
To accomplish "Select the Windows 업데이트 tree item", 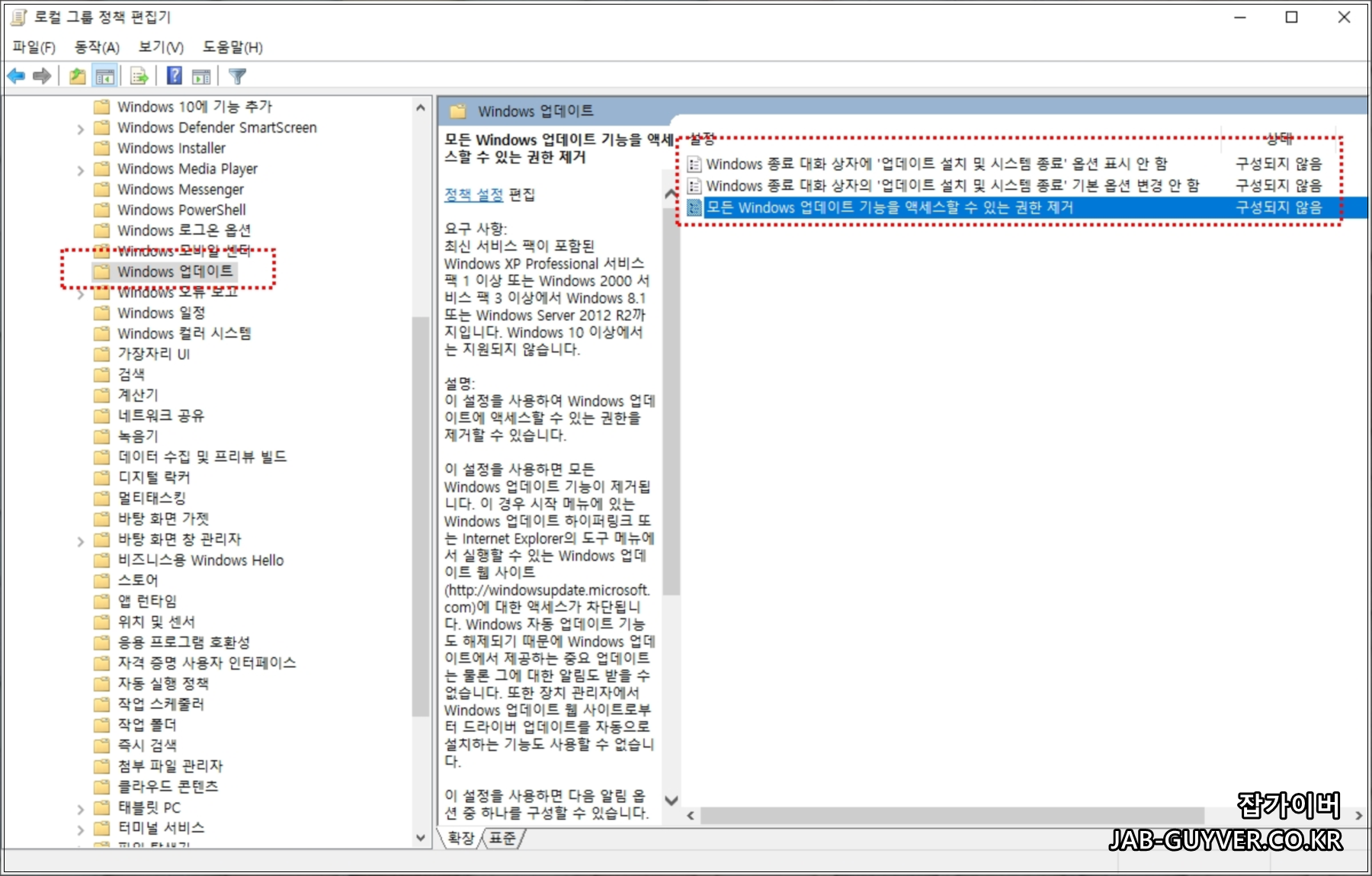I will pos(175,271).
